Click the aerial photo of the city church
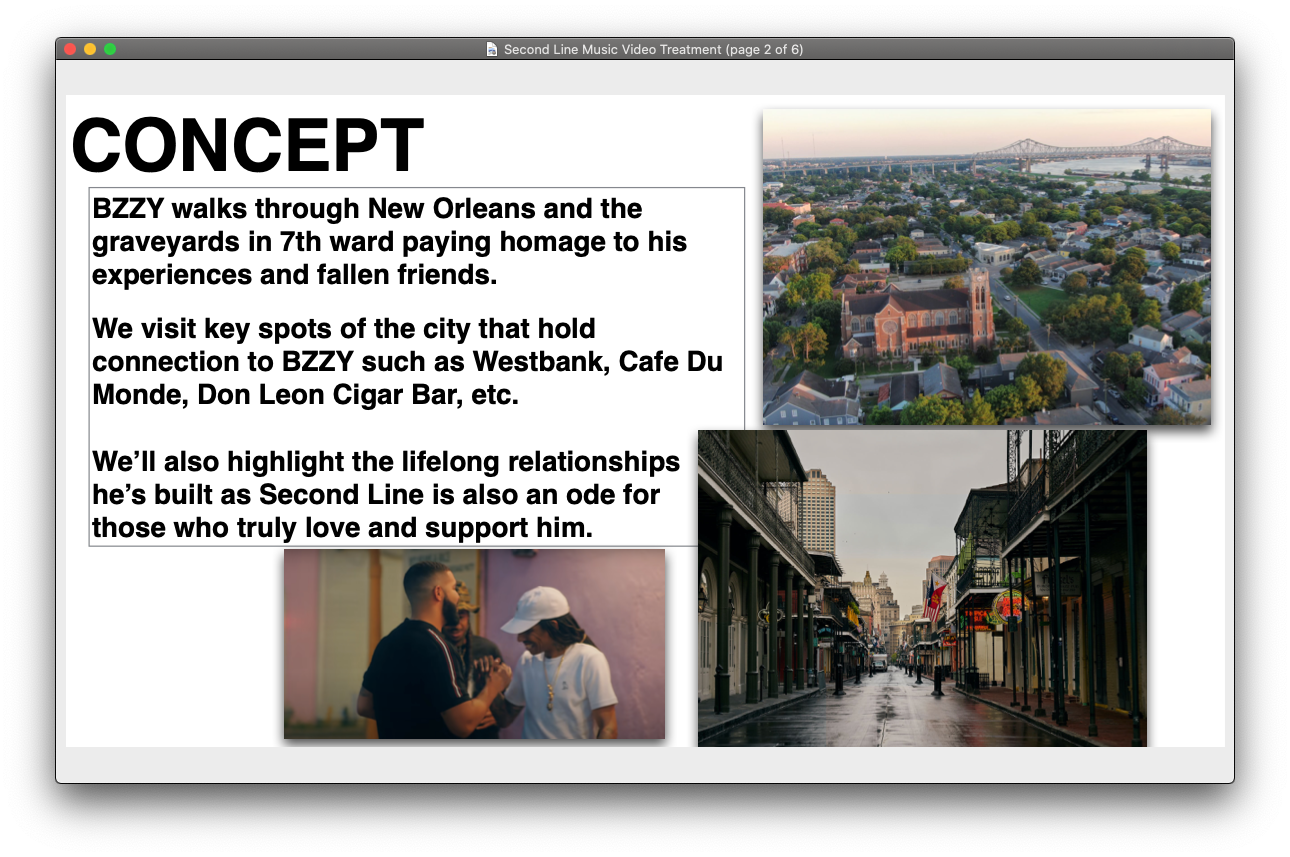The height and width of the screenshot is (857, 1290). [987, 267]
